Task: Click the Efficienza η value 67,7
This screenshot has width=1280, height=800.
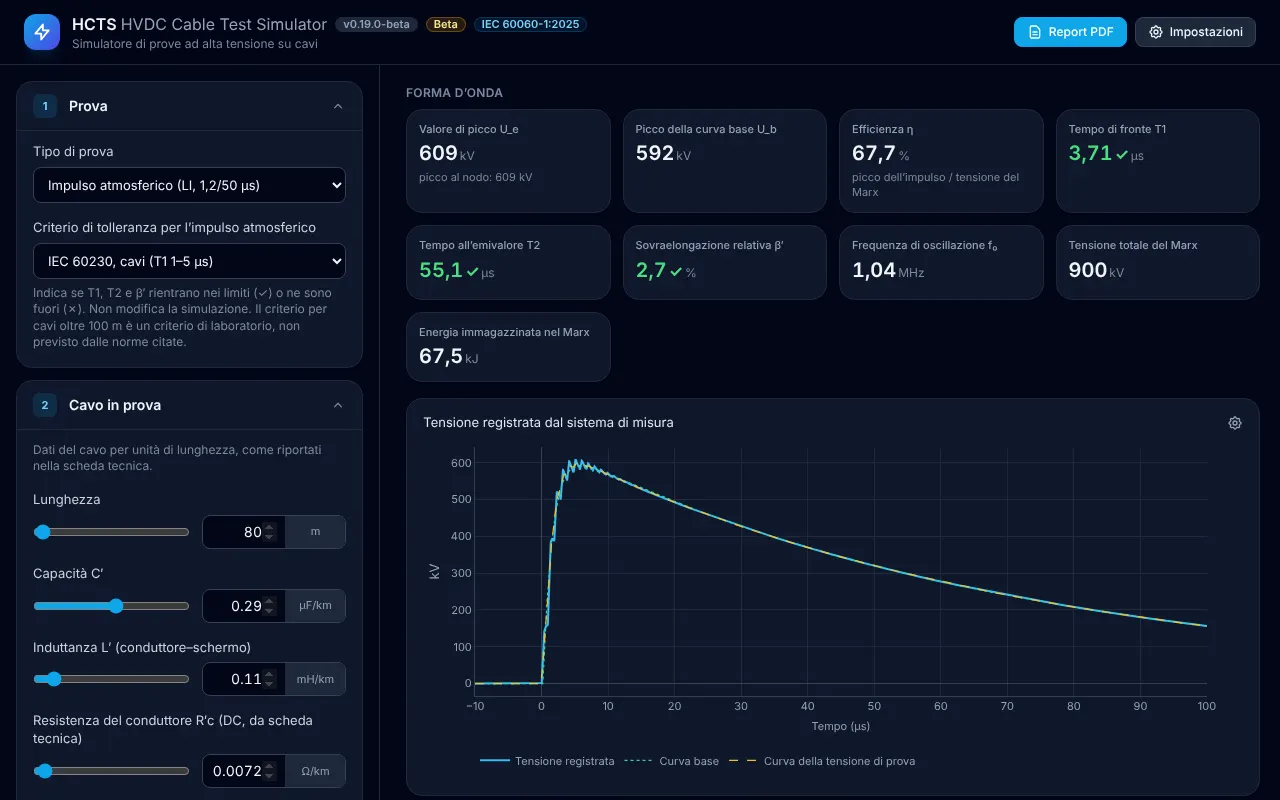Action: point(873,153)
